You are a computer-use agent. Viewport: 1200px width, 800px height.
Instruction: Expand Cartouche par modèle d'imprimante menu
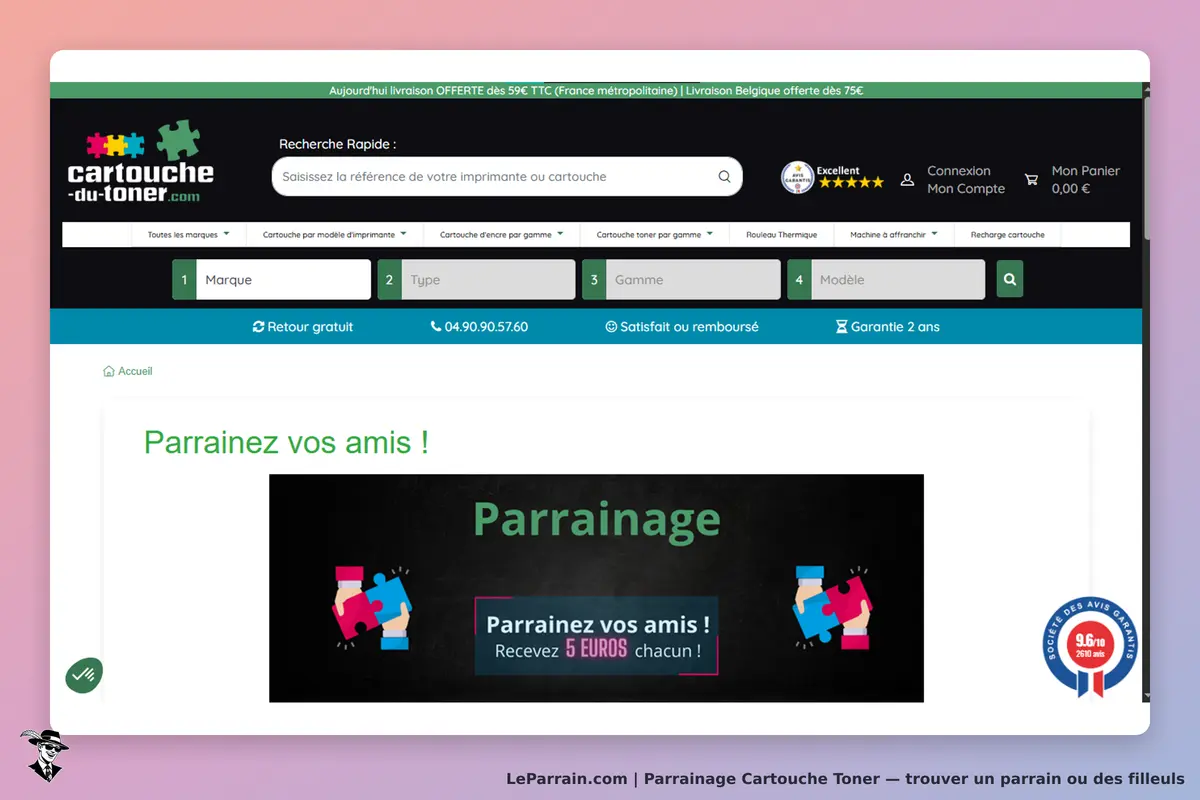tap(335, 235)
